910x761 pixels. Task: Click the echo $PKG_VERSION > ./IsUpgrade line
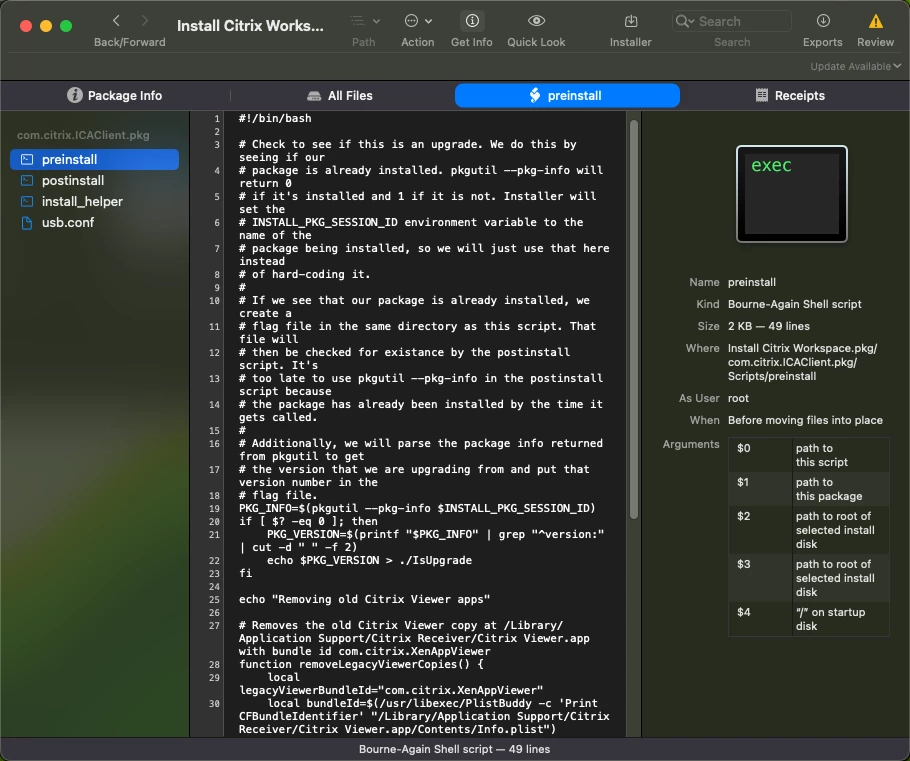(x=369, y=560)
